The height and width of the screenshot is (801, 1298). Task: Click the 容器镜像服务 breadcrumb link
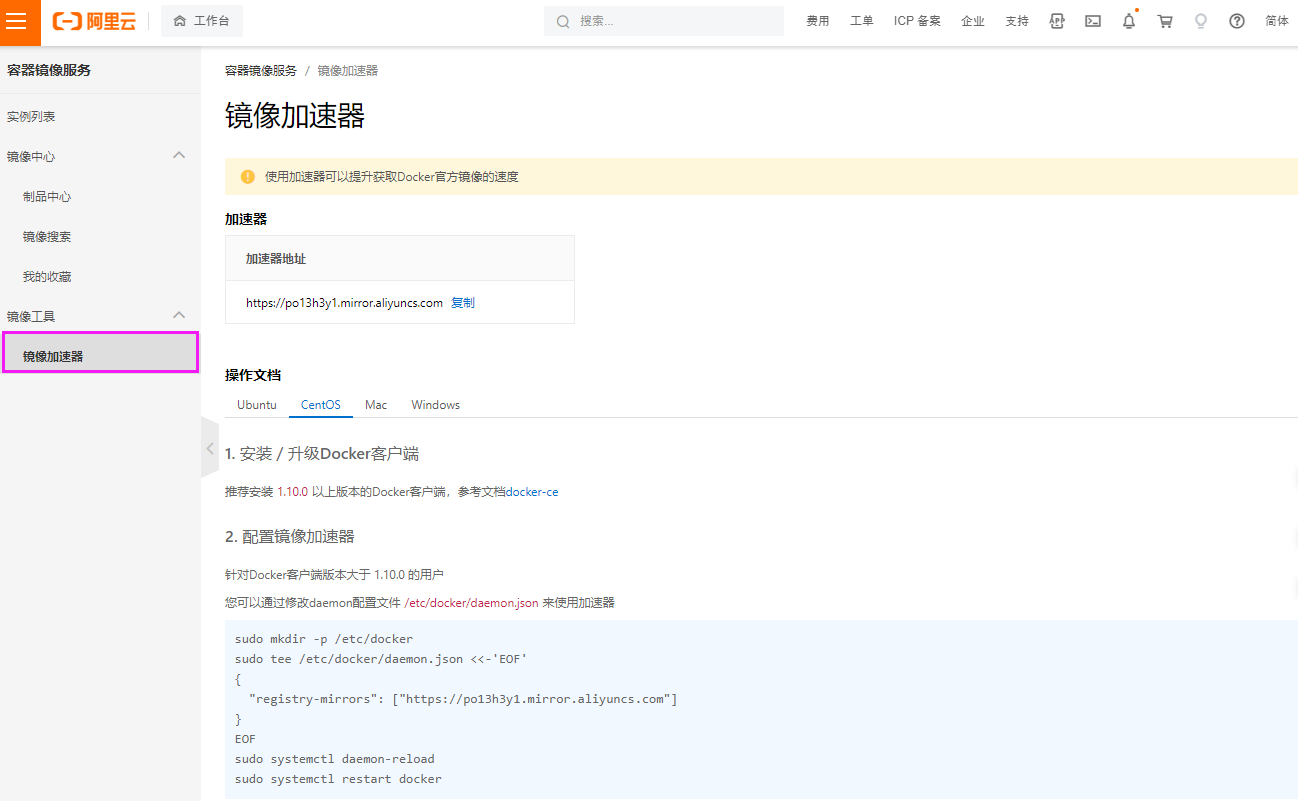261,71
